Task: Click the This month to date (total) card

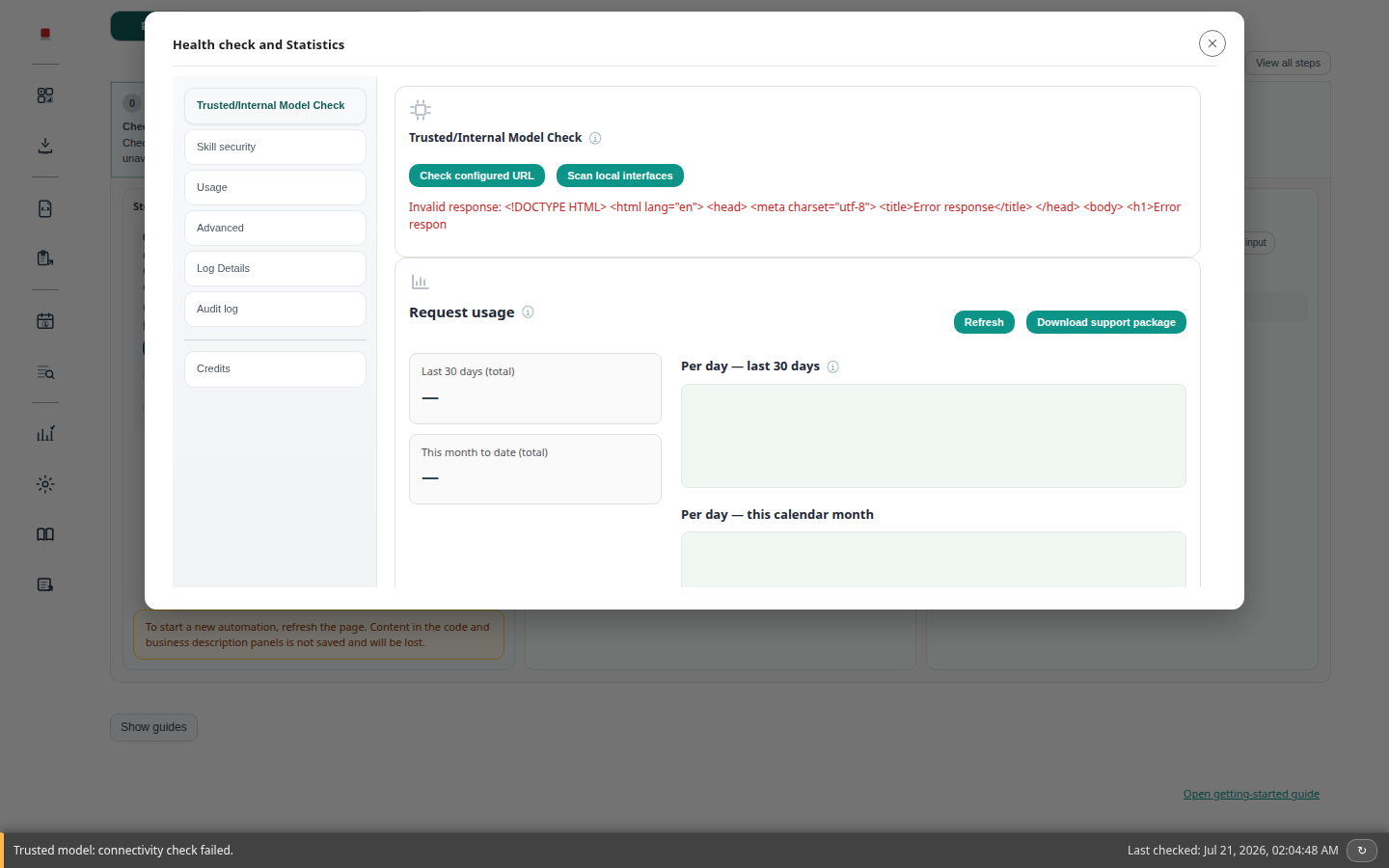Action: tap(535, 469)
